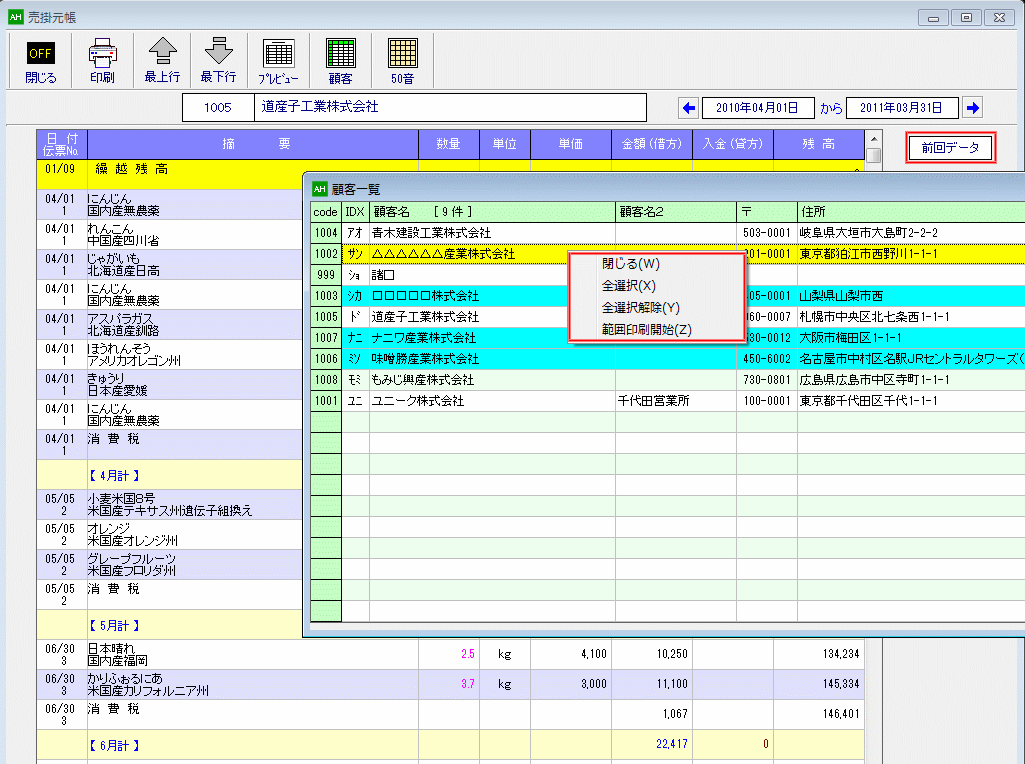1025x764 pixels.
Task: Click the customer name field 道産子工業株式会社
Action: pos(450,108)
